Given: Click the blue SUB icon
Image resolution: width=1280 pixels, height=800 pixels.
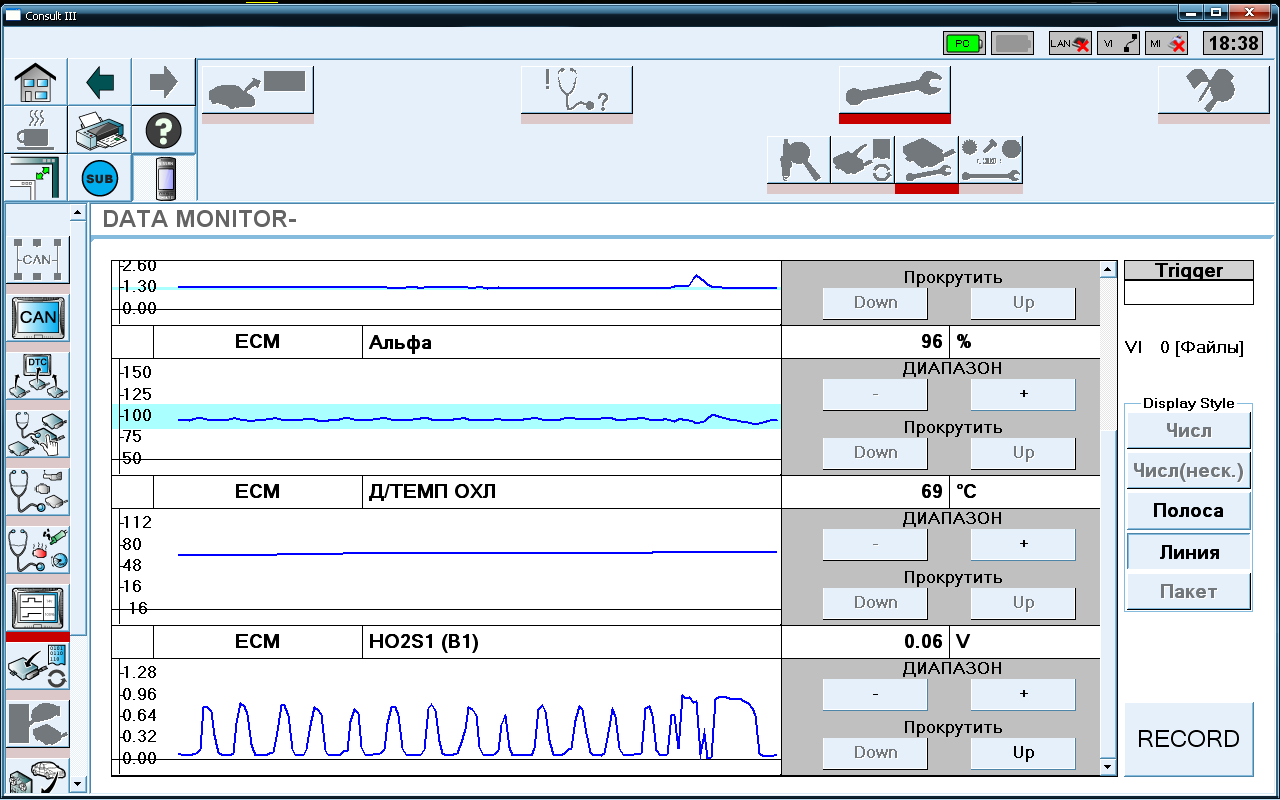Looking at the screenshot, I should (100, 178).
